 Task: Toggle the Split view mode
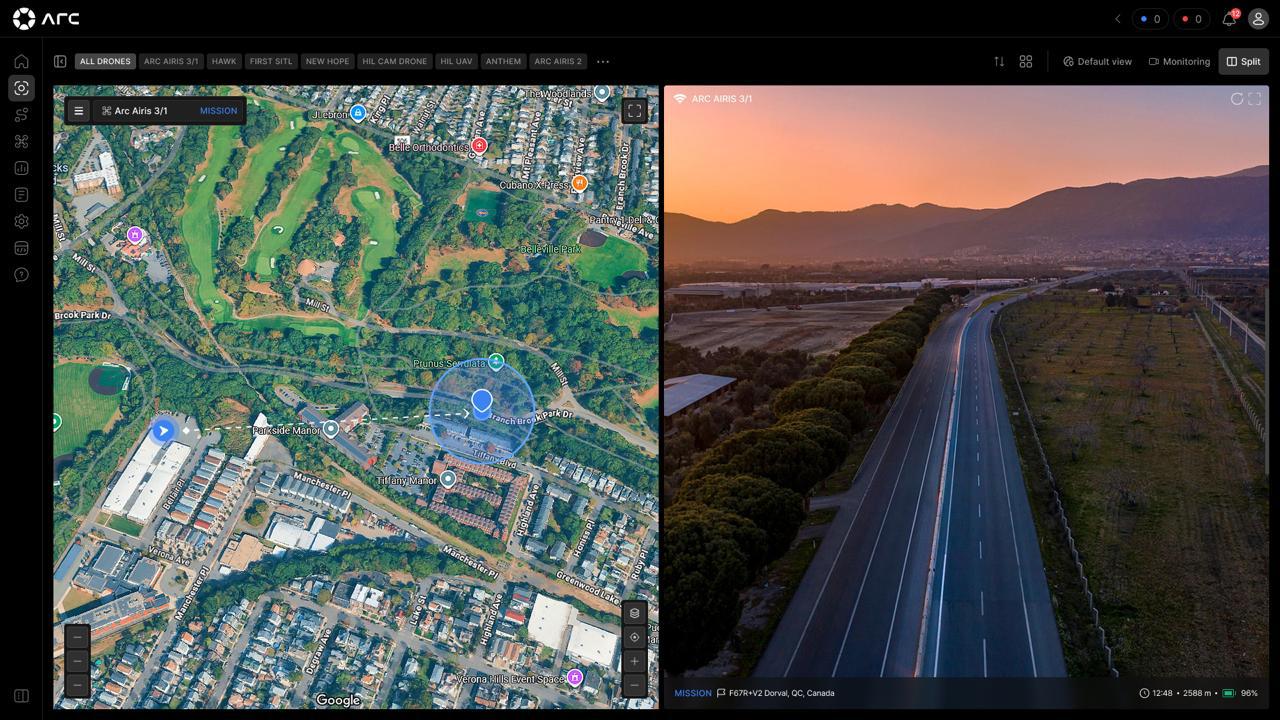(1243, 61)
